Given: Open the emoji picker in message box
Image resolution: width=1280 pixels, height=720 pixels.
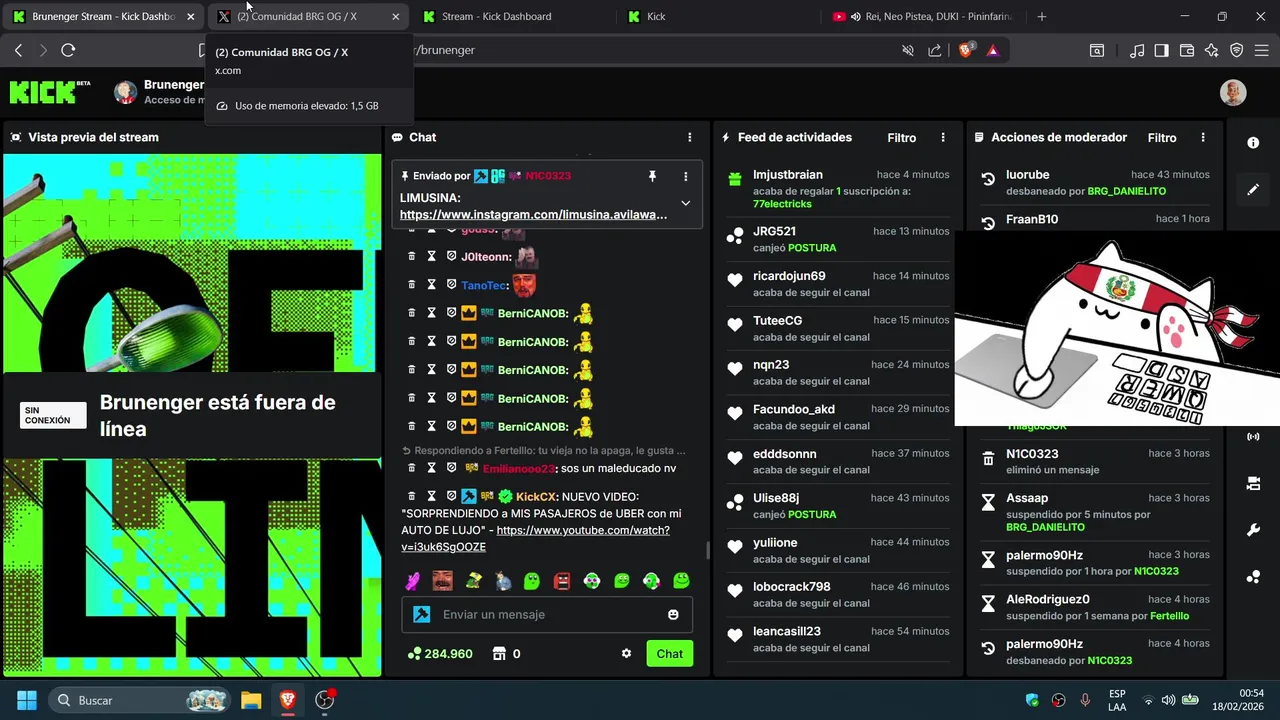Looking at the screenshot, I should [x=673, y=614].
